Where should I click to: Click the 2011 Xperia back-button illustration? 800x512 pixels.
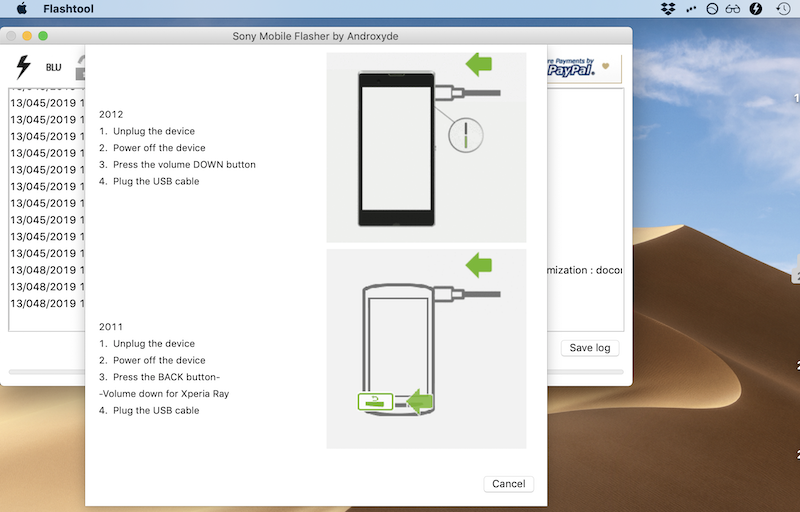point(426,349)
